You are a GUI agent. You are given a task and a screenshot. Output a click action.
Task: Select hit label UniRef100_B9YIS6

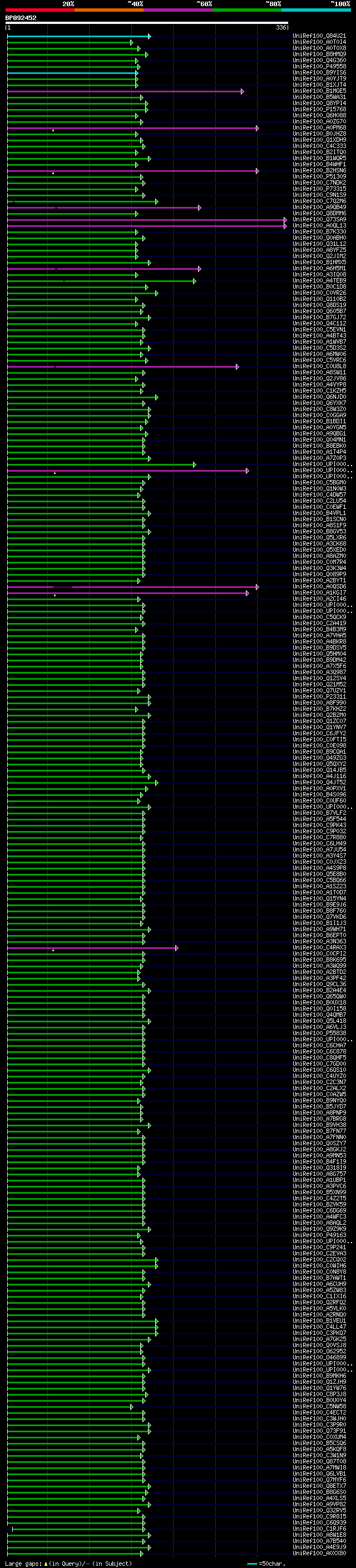tap(319, 72)
